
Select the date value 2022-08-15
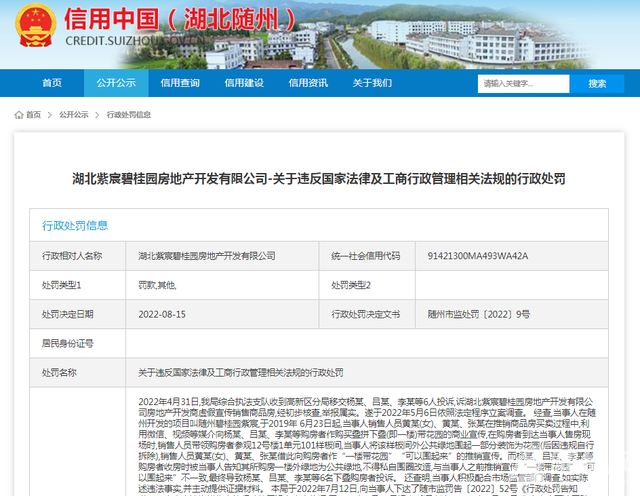click(222, 314)
